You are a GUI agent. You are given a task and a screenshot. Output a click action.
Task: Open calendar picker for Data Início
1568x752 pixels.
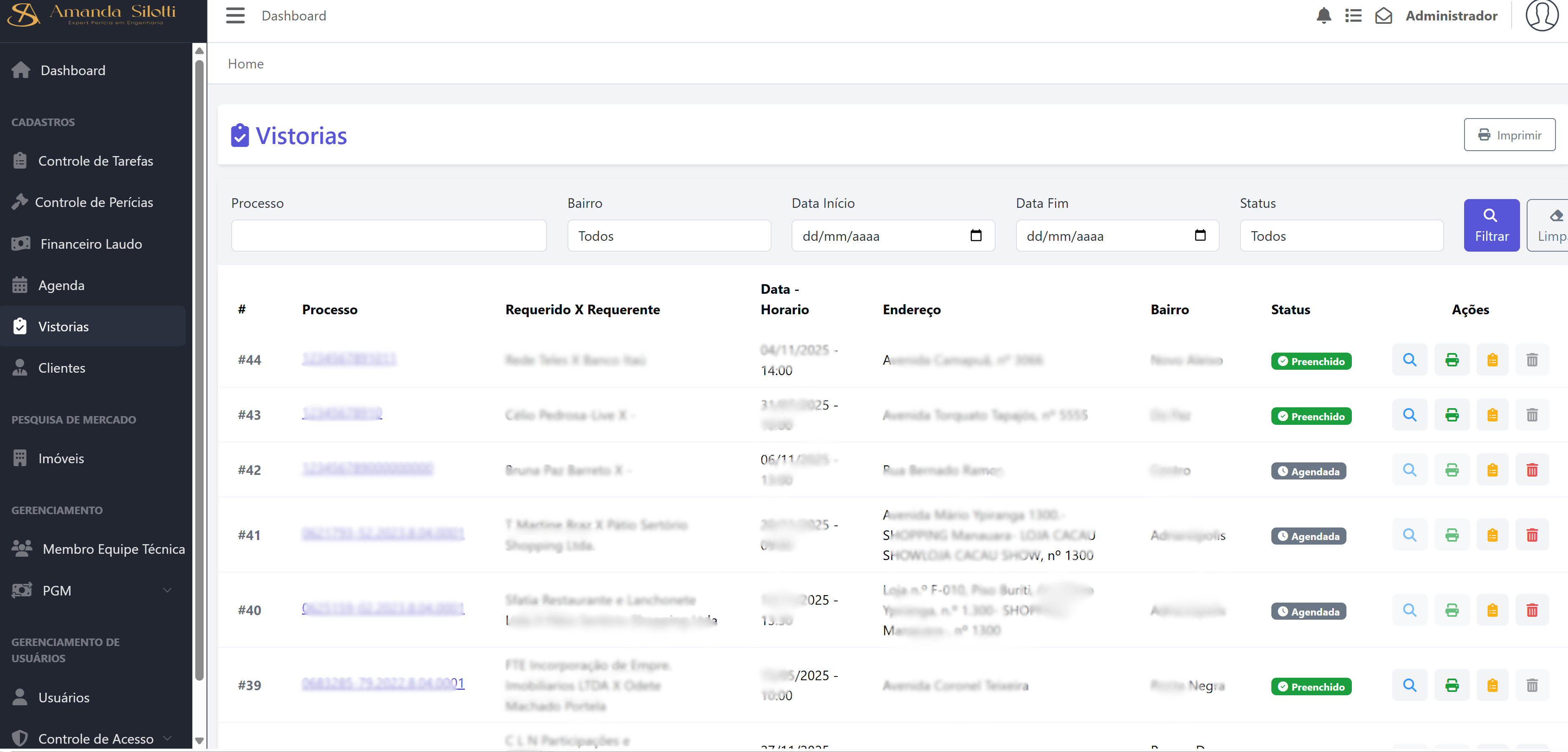[976, 236]
